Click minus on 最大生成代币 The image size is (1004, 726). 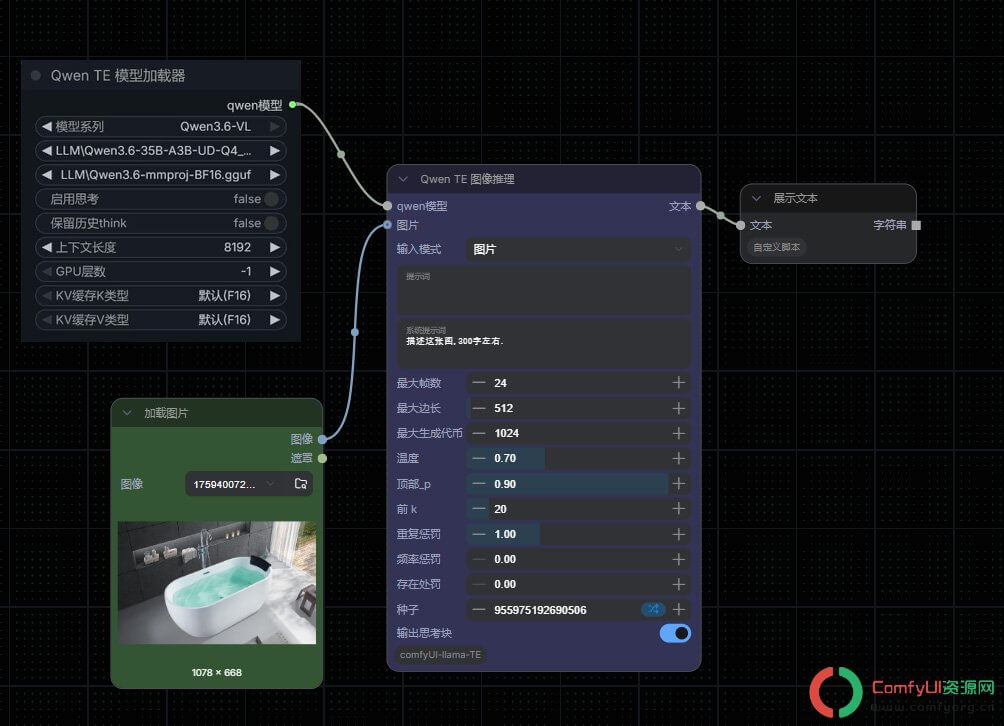(478, 433)
